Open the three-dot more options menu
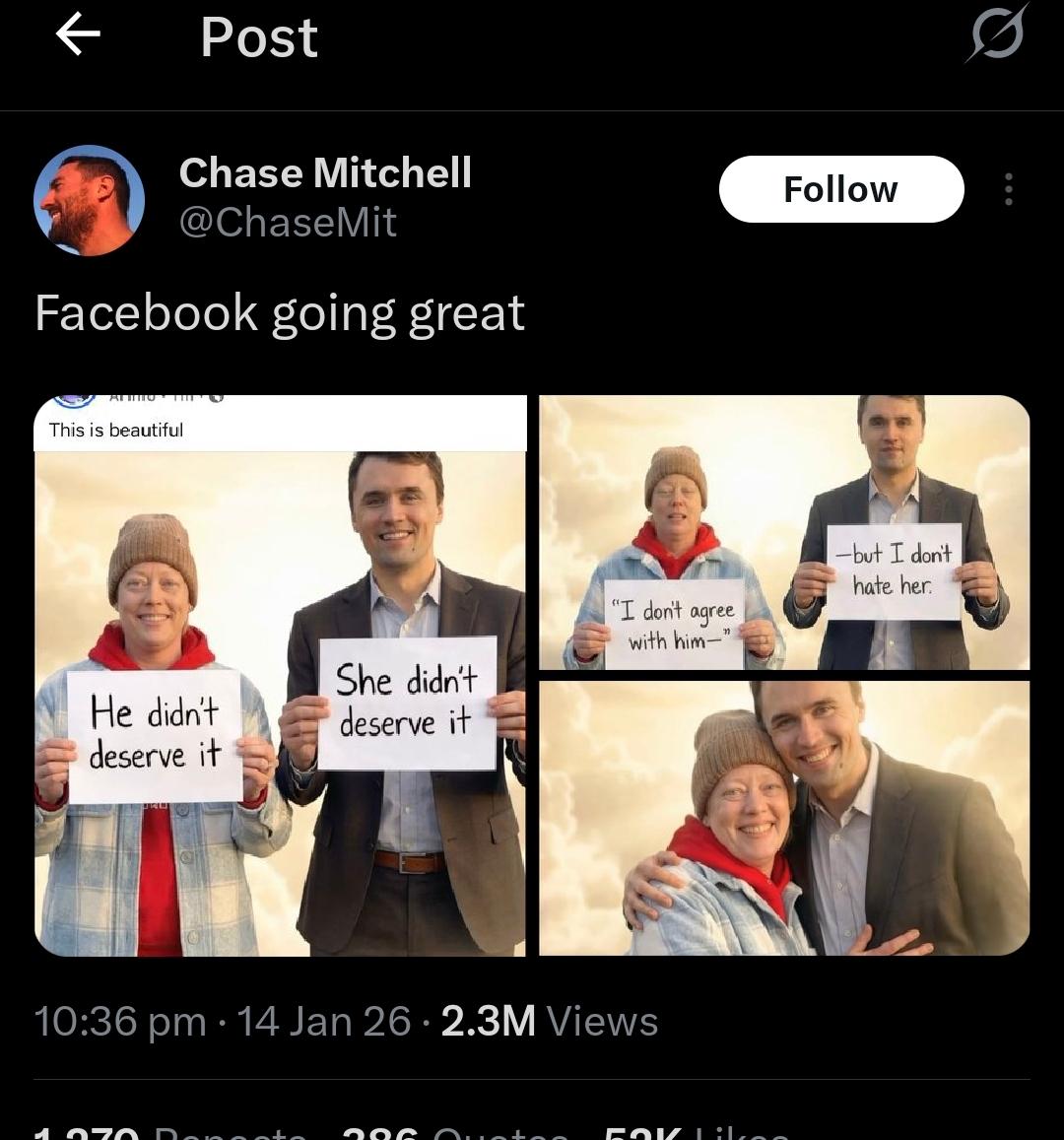Viewport: 1064px width, 1140px height. (1008, 189)
